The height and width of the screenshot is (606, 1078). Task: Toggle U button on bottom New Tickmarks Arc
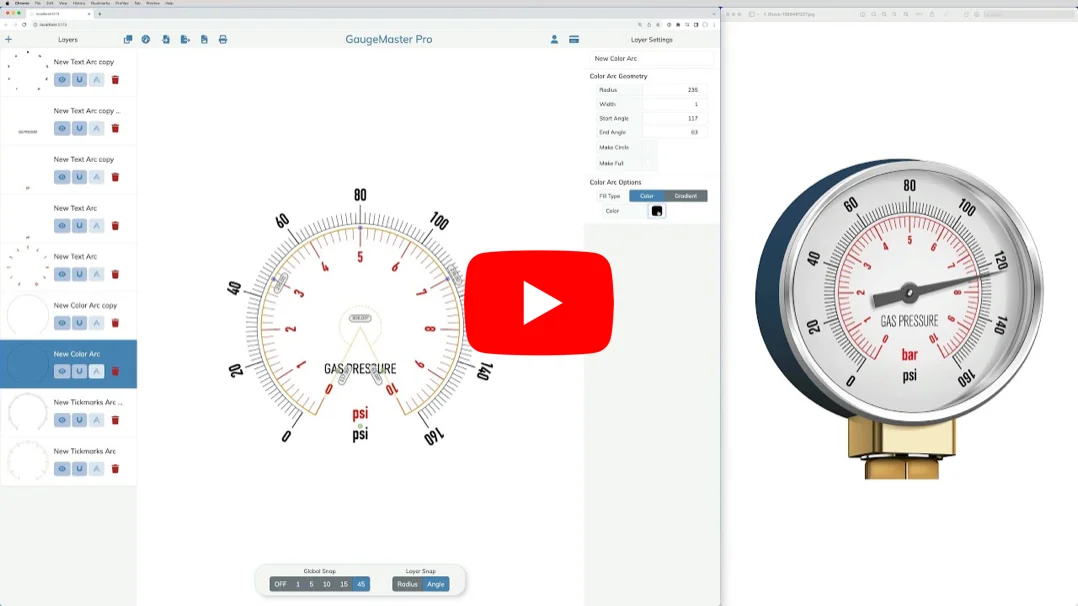click(x=80, y=469)
